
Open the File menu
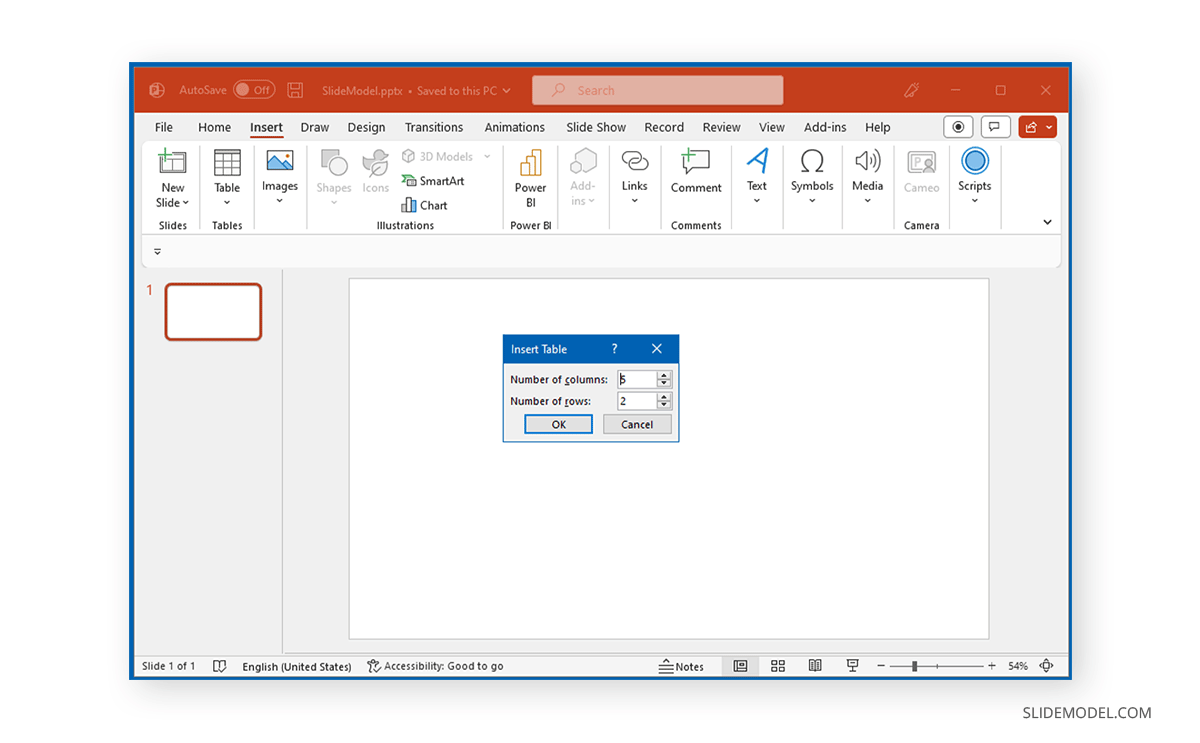pyautogui.click(x=164, y=127)
